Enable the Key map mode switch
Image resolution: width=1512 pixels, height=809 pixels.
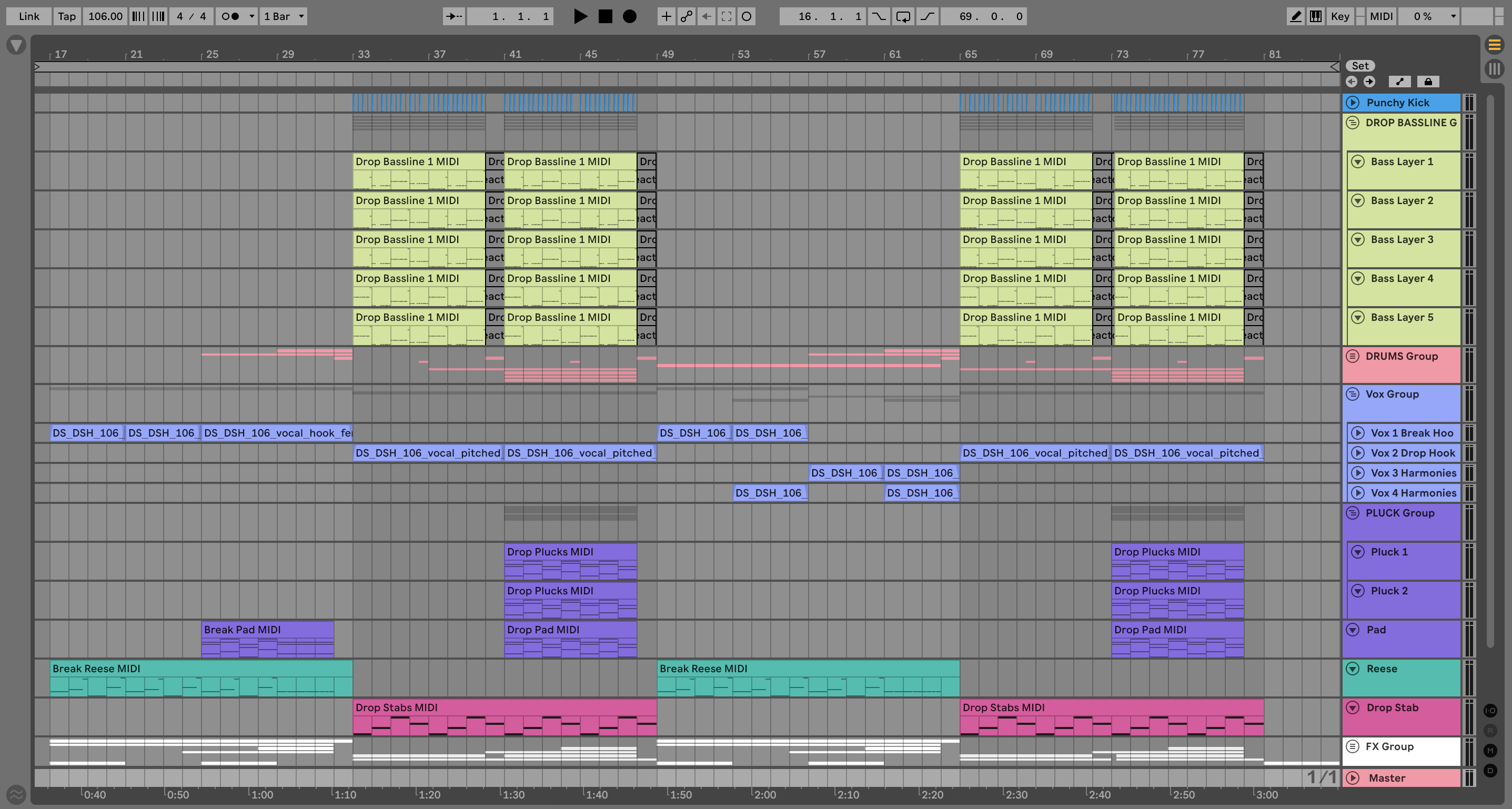click(x=1339, y=16)
